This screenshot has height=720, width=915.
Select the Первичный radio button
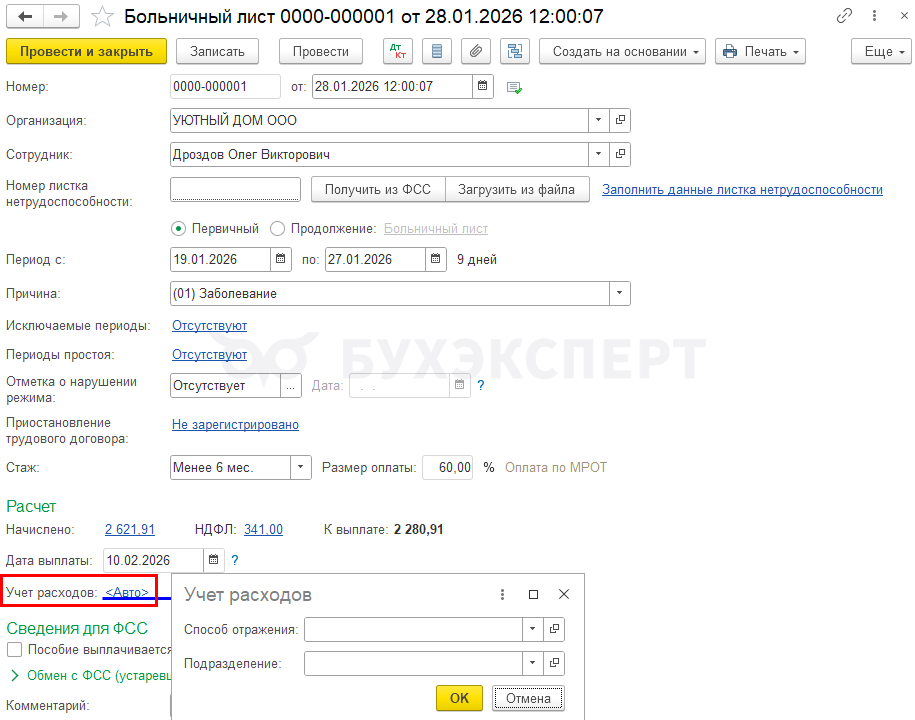coord(179,229)
